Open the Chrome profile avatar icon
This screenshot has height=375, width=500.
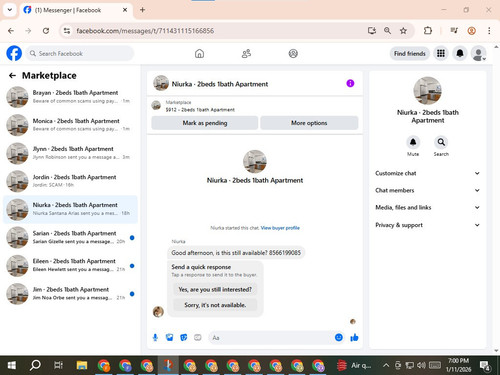pyautogui.click(x=471, y=31)
